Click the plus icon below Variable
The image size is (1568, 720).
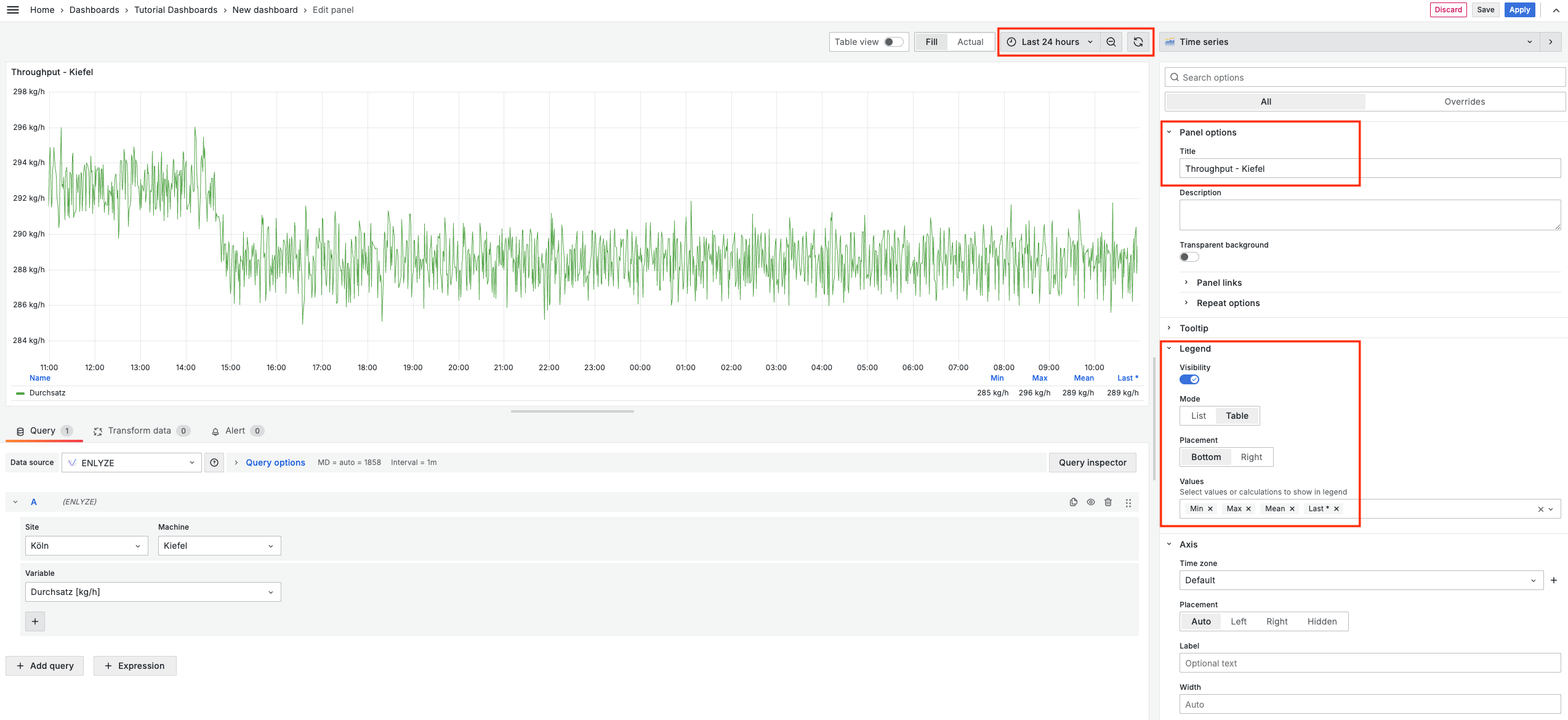pos(35,621)
